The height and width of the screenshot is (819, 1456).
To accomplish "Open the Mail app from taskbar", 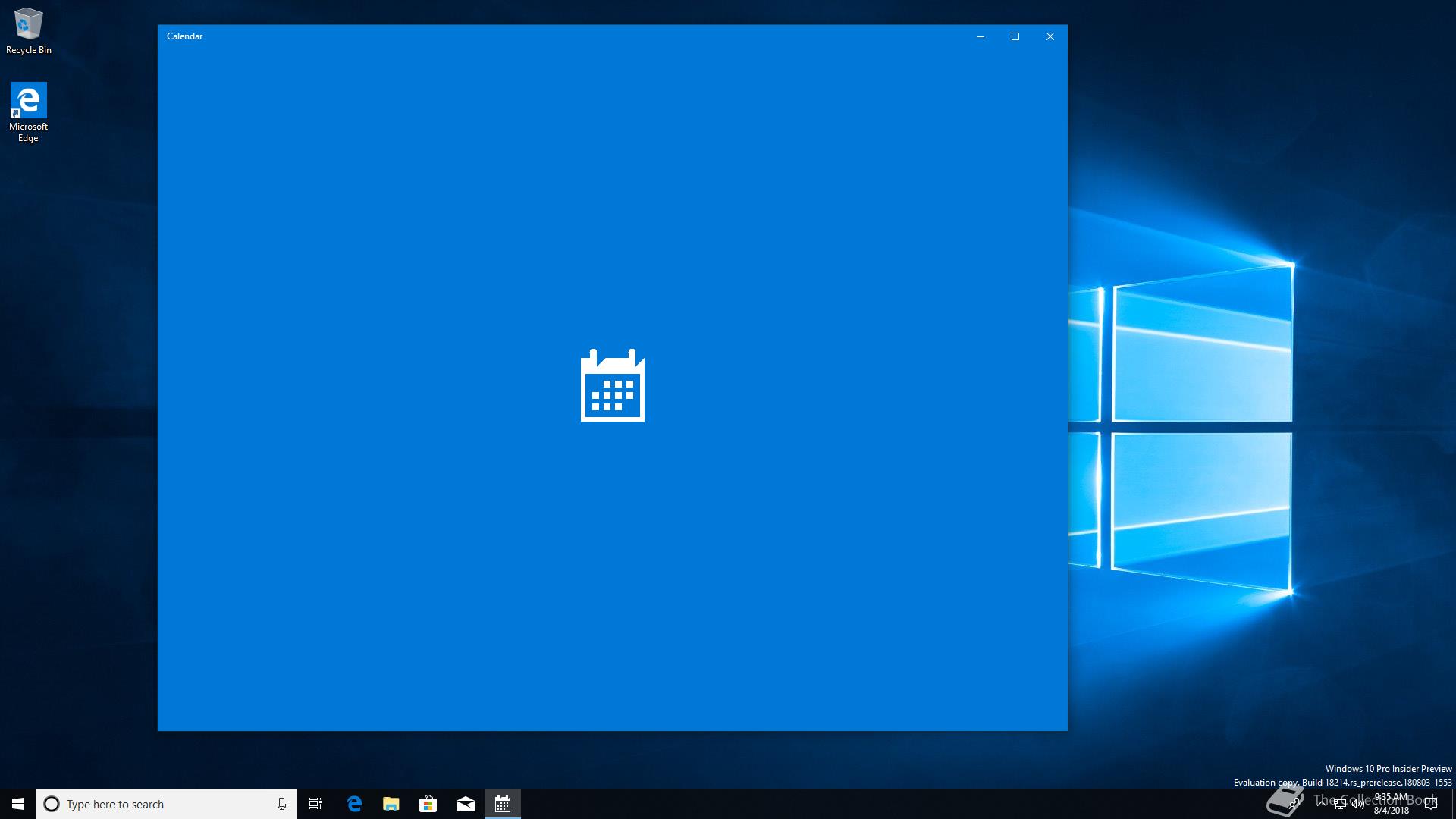I will [x=466, y=804].
